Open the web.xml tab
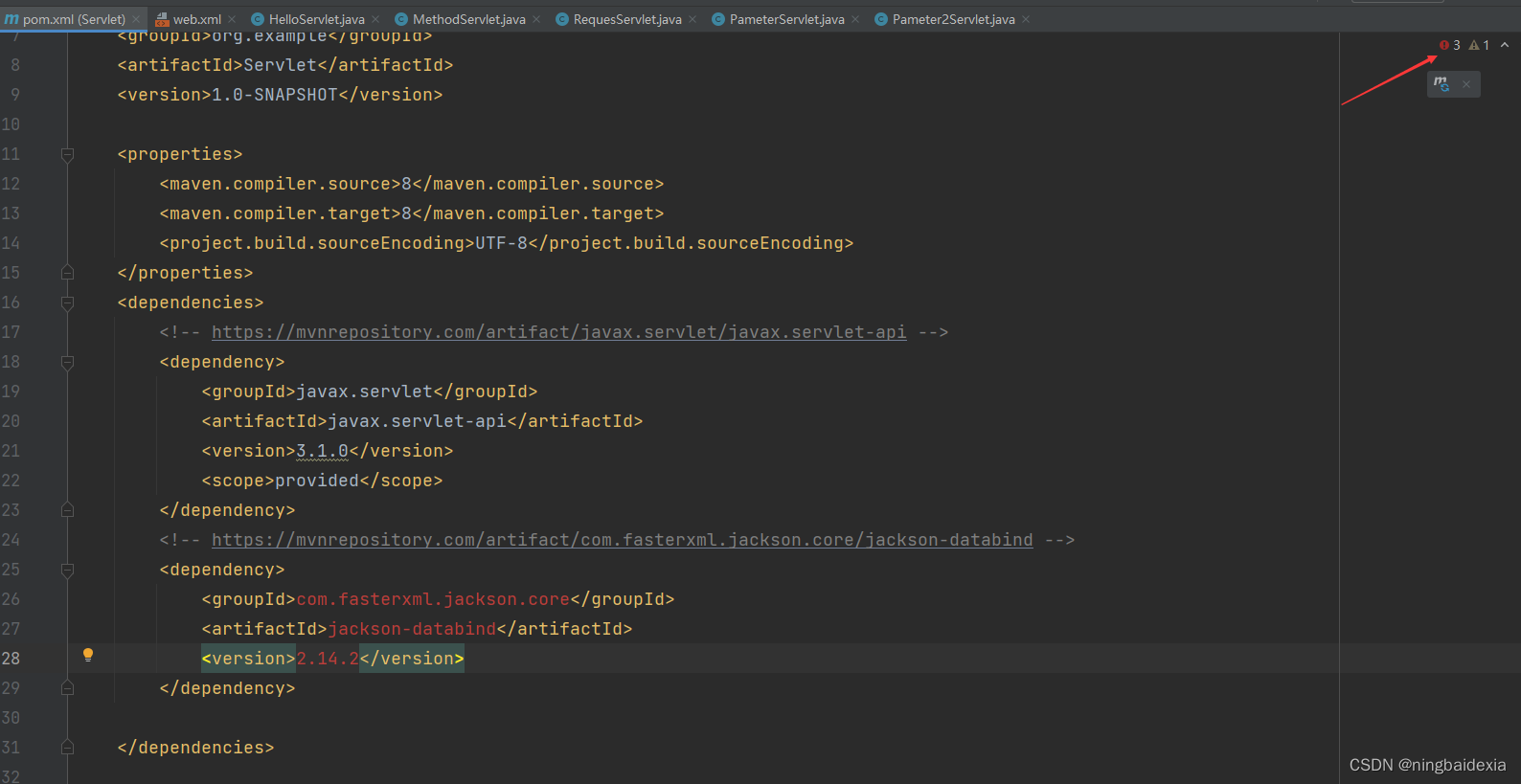The image size is (1521, 784). pos(196,19)
